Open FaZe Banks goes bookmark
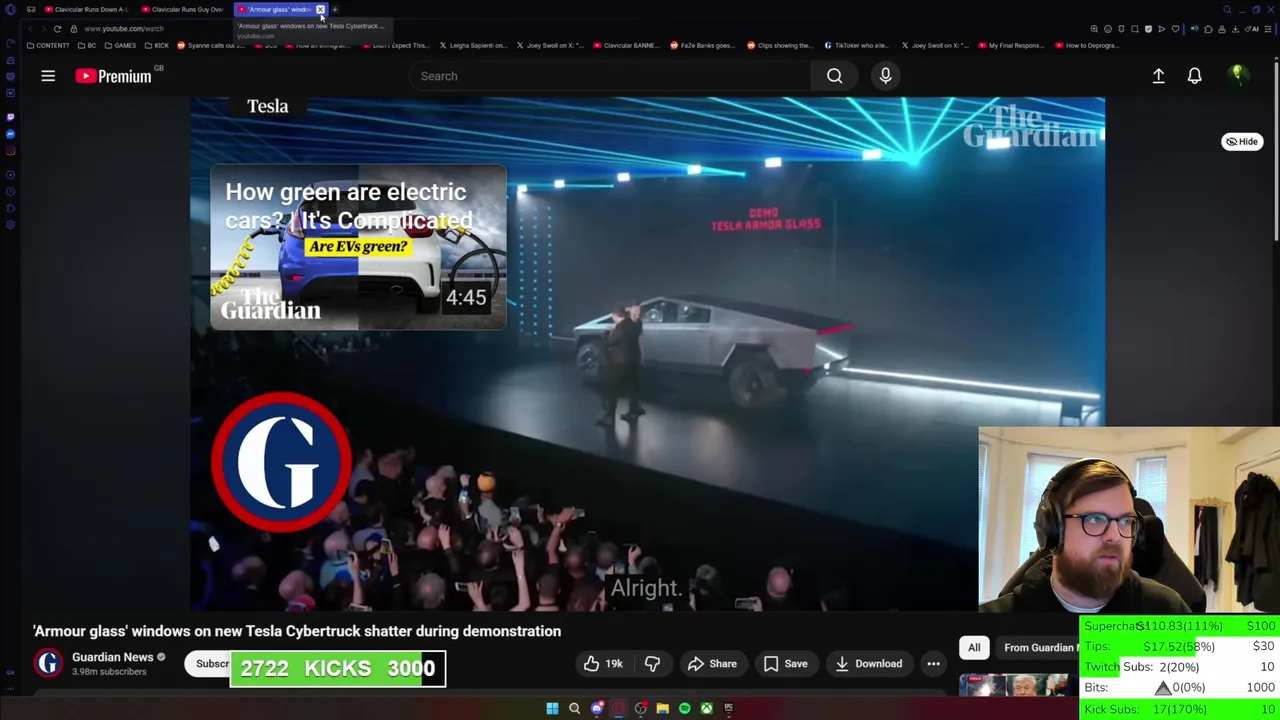 click(703, 45)
